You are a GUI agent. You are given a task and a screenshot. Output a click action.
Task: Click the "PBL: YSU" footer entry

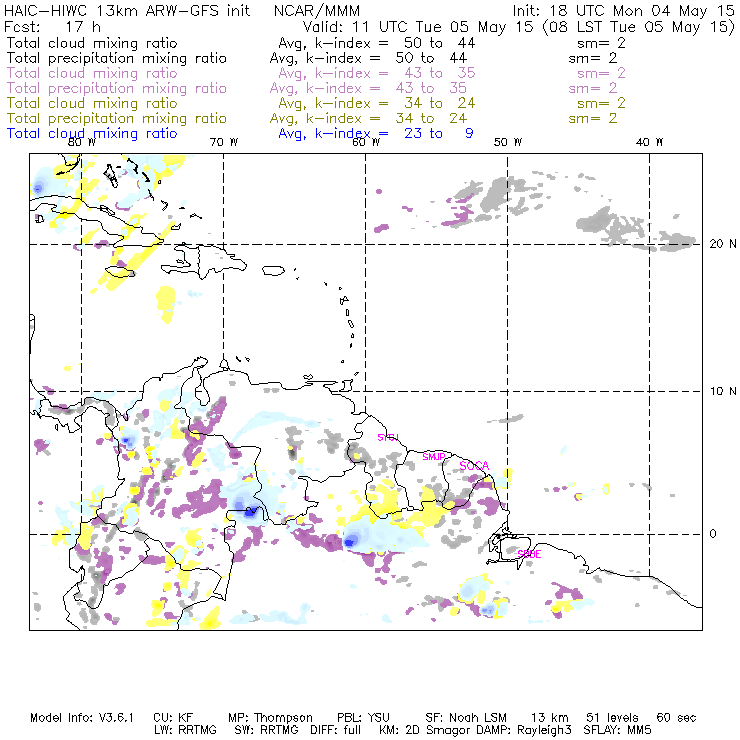tap(363, 718)
